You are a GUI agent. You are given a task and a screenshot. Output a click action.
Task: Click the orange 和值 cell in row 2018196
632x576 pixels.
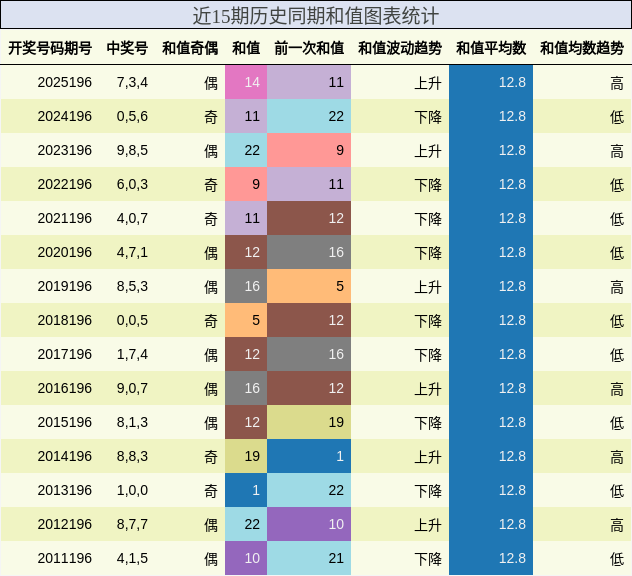click(246, 320)
